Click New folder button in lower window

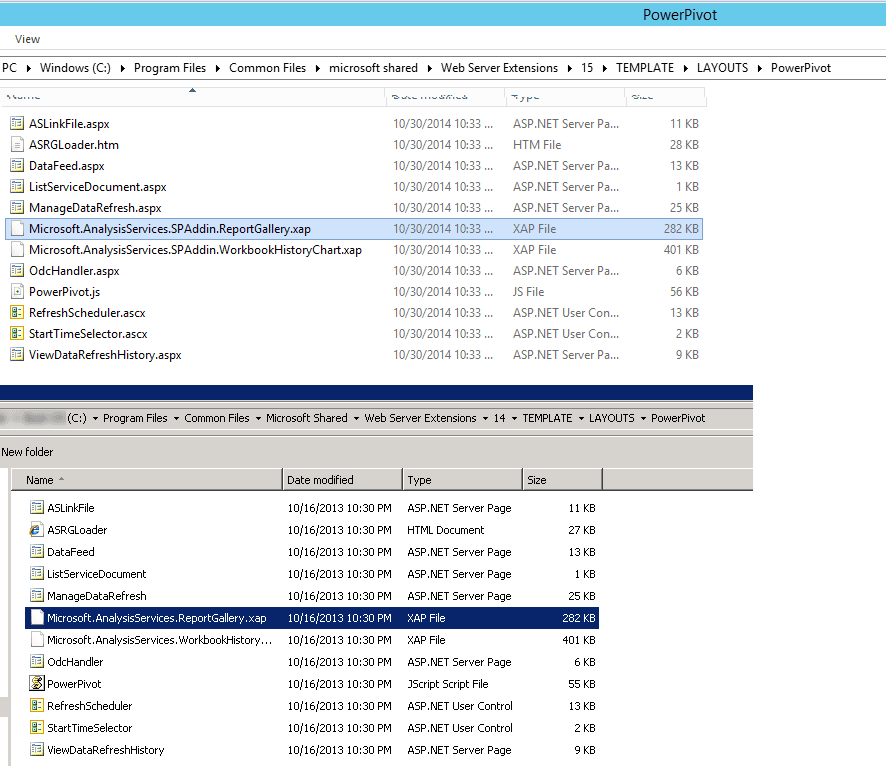(27, 452)
